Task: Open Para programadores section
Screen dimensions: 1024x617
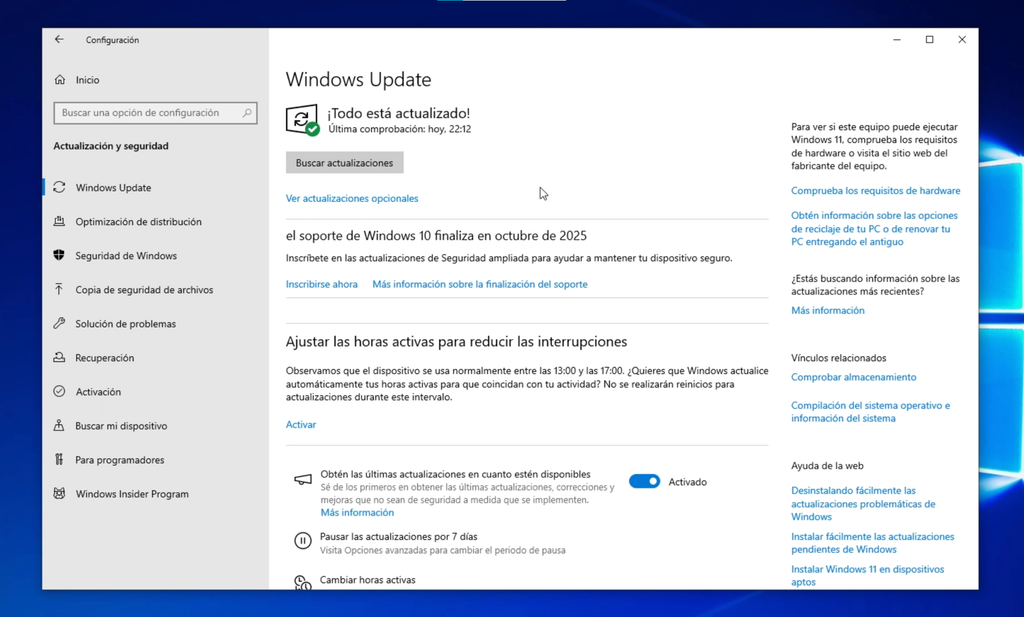Action: click(x=120, y=460)
